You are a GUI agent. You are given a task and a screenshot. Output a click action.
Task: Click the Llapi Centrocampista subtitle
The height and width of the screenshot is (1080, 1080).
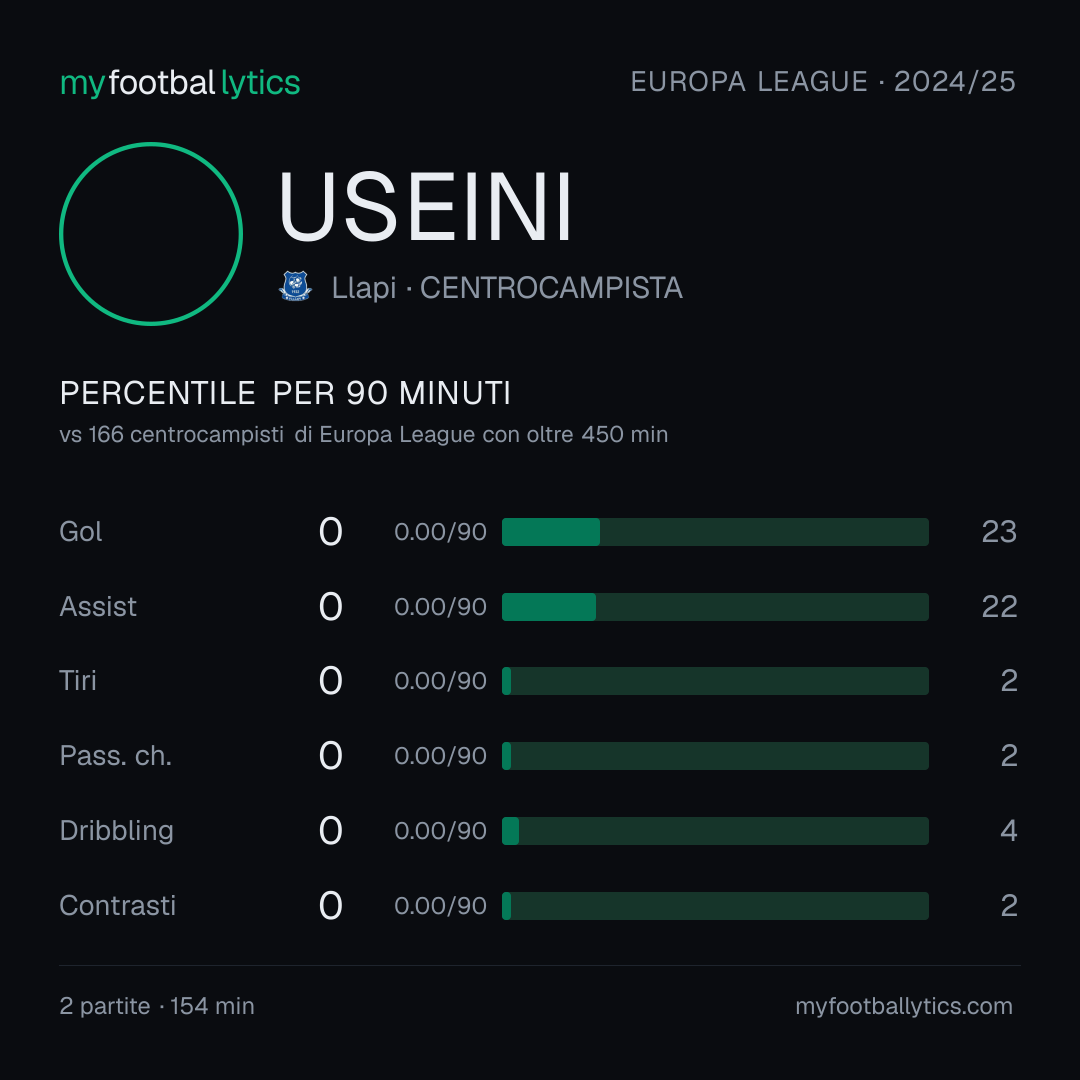tap(507, 288)
